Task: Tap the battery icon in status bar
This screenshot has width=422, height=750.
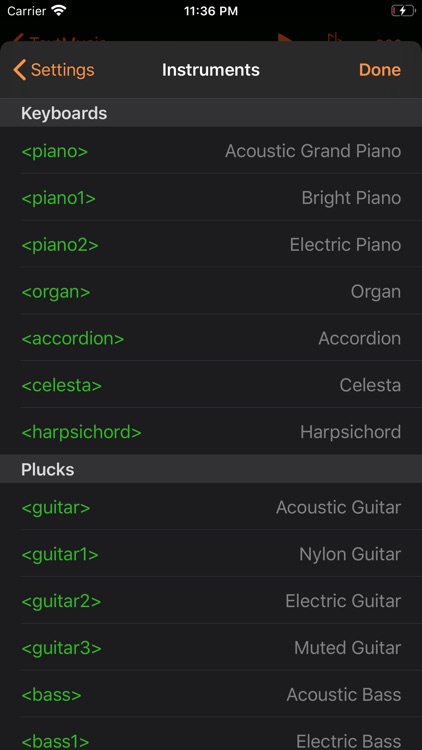Action: pos(402,11)
